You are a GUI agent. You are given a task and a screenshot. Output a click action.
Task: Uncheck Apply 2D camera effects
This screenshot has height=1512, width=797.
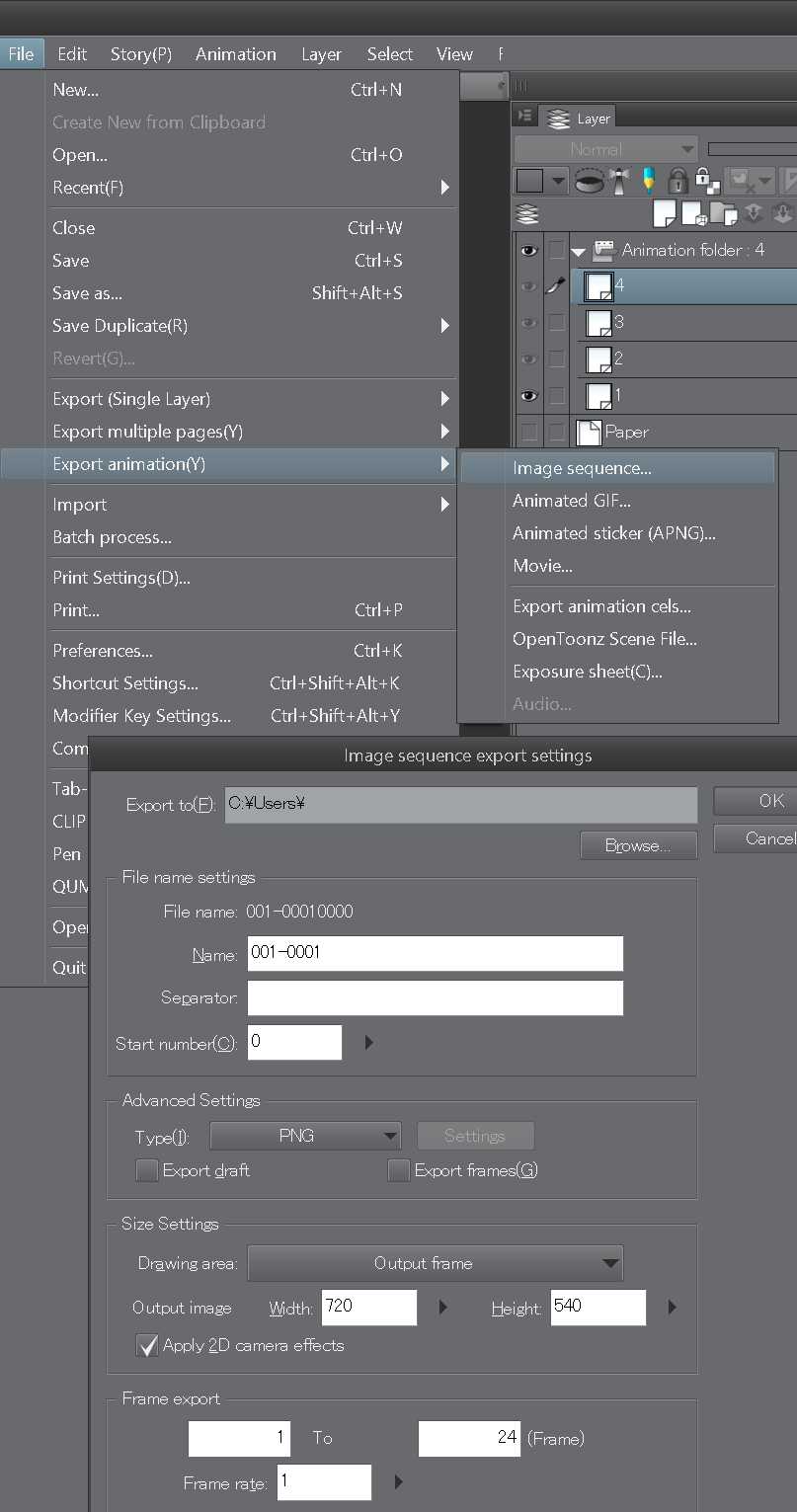pos(147,1345)
